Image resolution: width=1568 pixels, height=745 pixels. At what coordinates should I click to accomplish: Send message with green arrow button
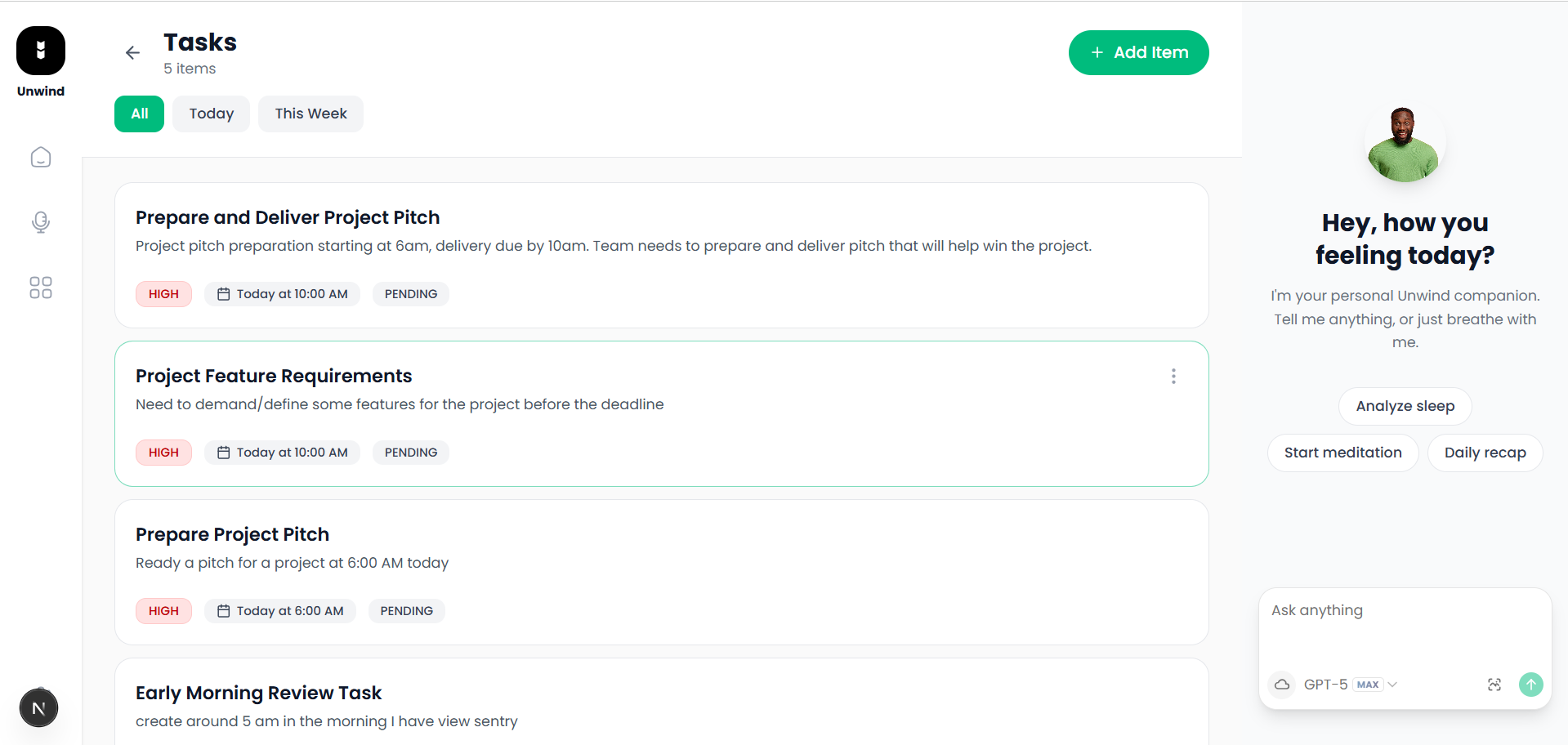(1531, 685)
